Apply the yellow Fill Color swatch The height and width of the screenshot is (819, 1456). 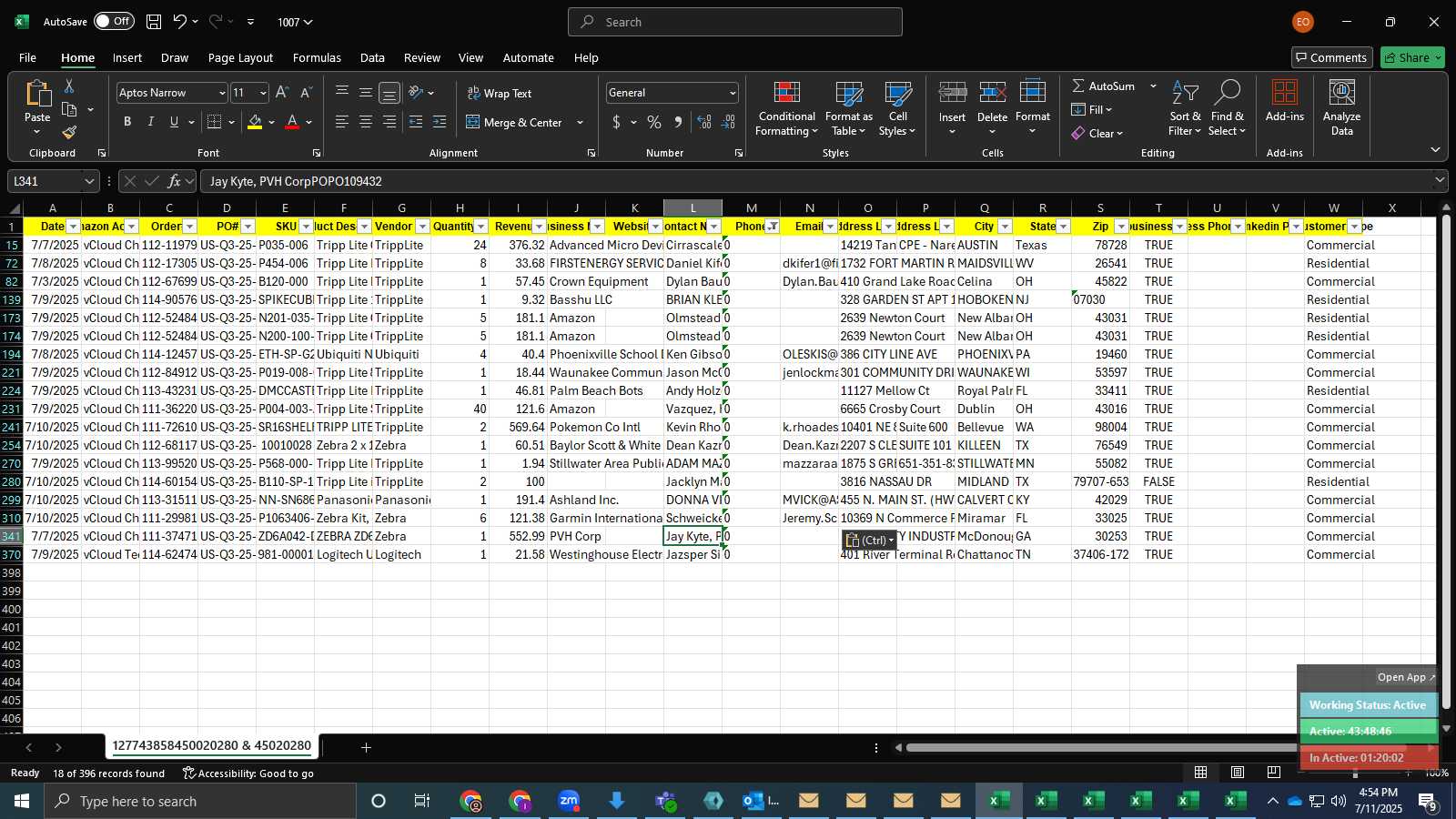(255, 122)
